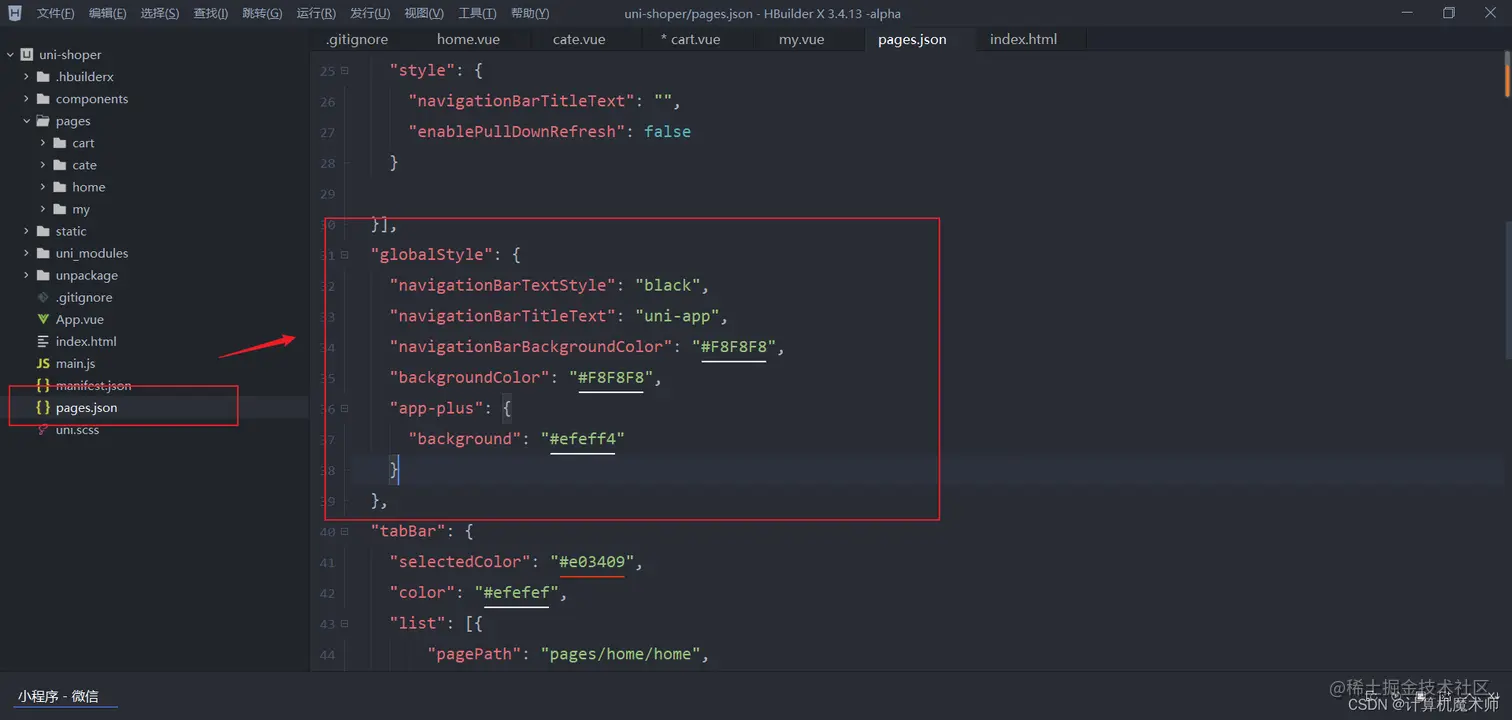Click the #efeff4 background color value
Viewport: 1512px width, 720px height.
[583, 439]
